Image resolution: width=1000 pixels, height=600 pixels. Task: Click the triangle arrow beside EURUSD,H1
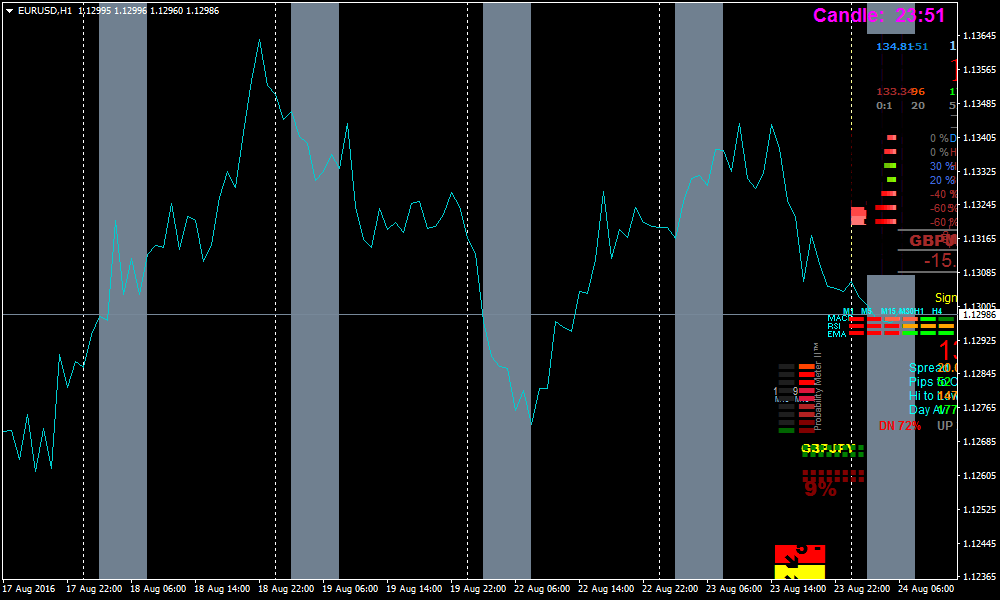[9, 10]
